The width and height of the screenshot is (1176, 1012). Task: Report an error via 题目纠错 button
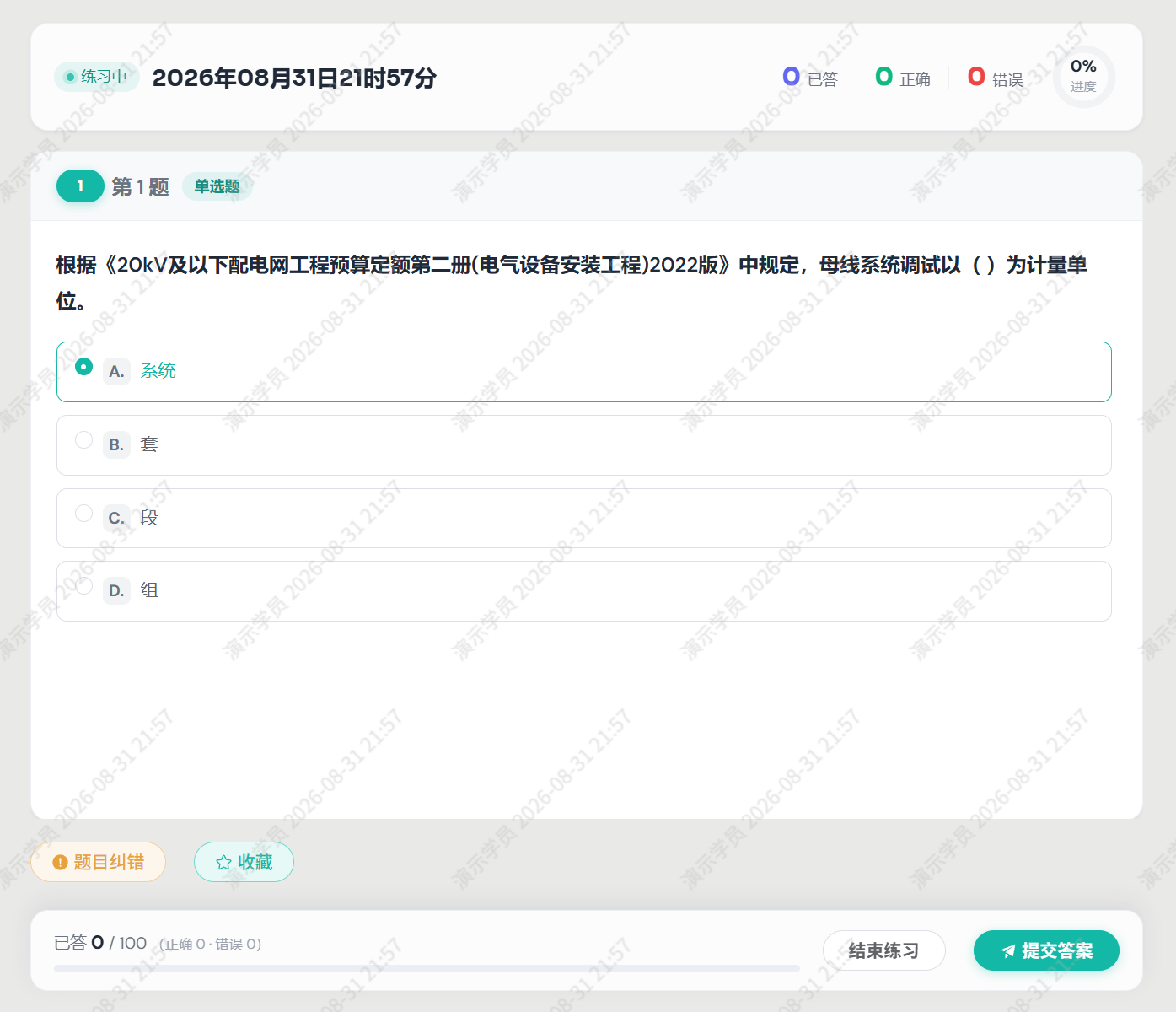click(98, 862)
